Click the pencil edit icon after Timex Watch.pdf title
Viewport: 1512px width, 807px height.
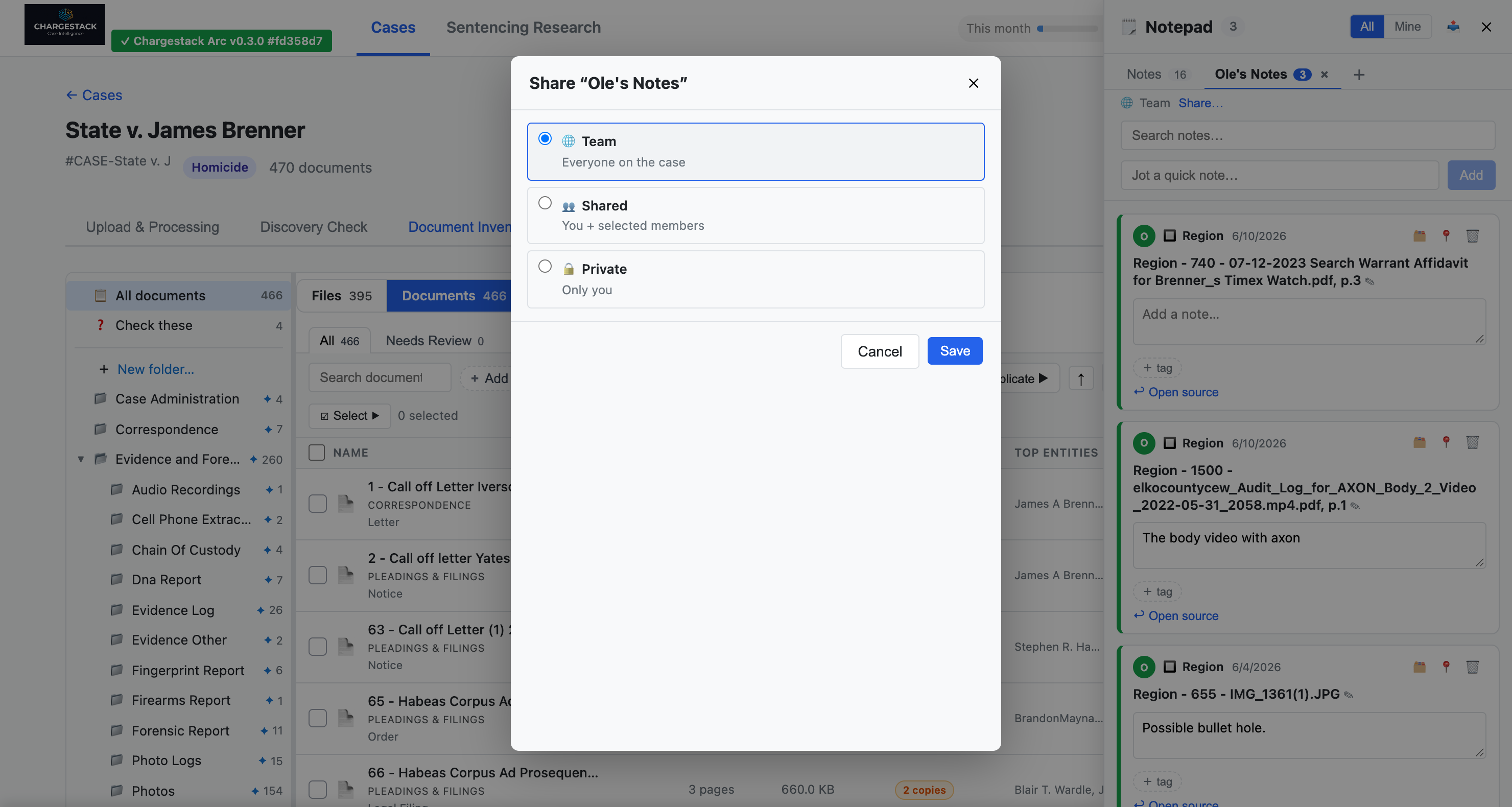pos(1369,282)
